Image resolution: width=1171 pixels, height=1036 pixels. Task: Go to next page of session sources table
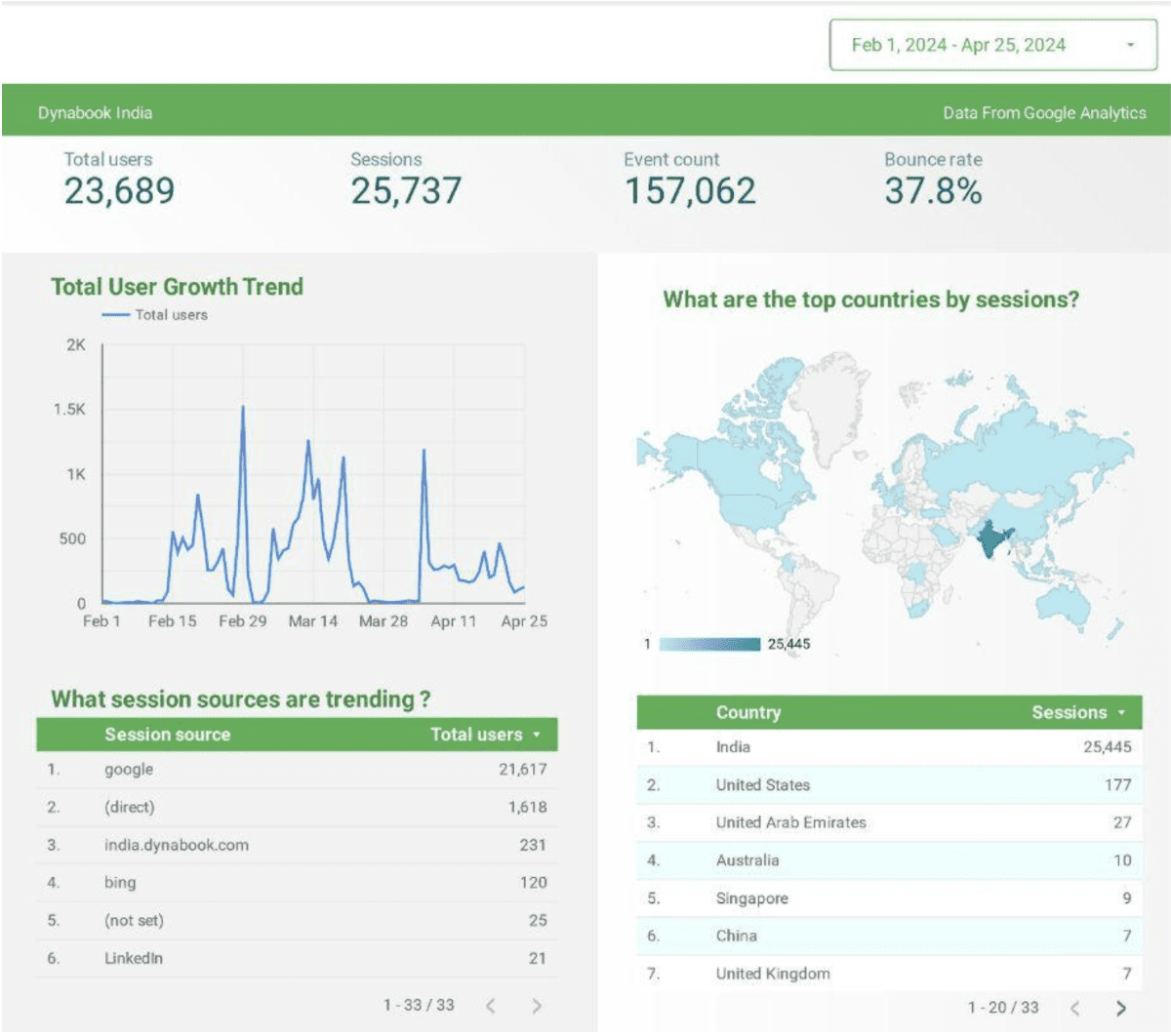(536, 1006)
